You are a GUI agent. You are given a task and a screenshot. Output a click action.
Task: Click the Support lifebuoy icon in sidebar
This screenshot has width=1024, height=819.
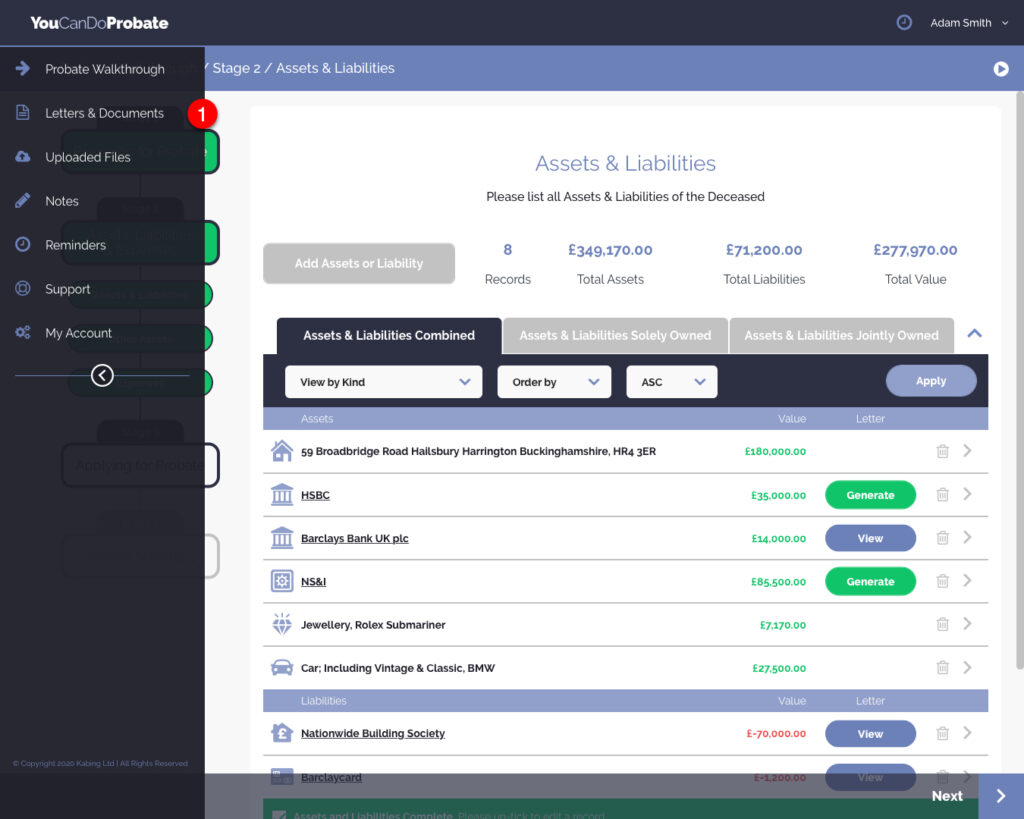(23, 289)
